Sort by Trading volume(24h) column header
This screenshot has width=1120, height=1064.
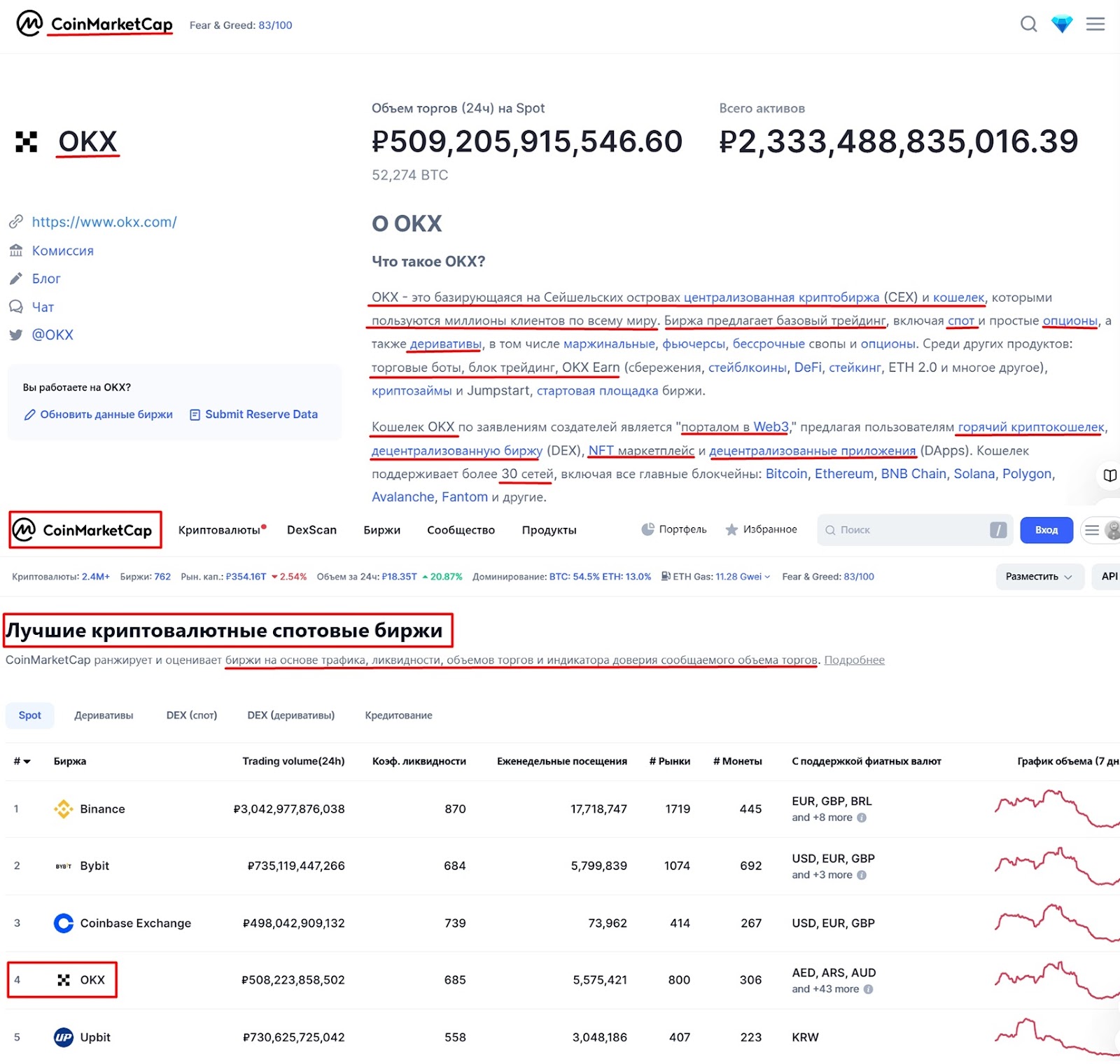[293, 761]
